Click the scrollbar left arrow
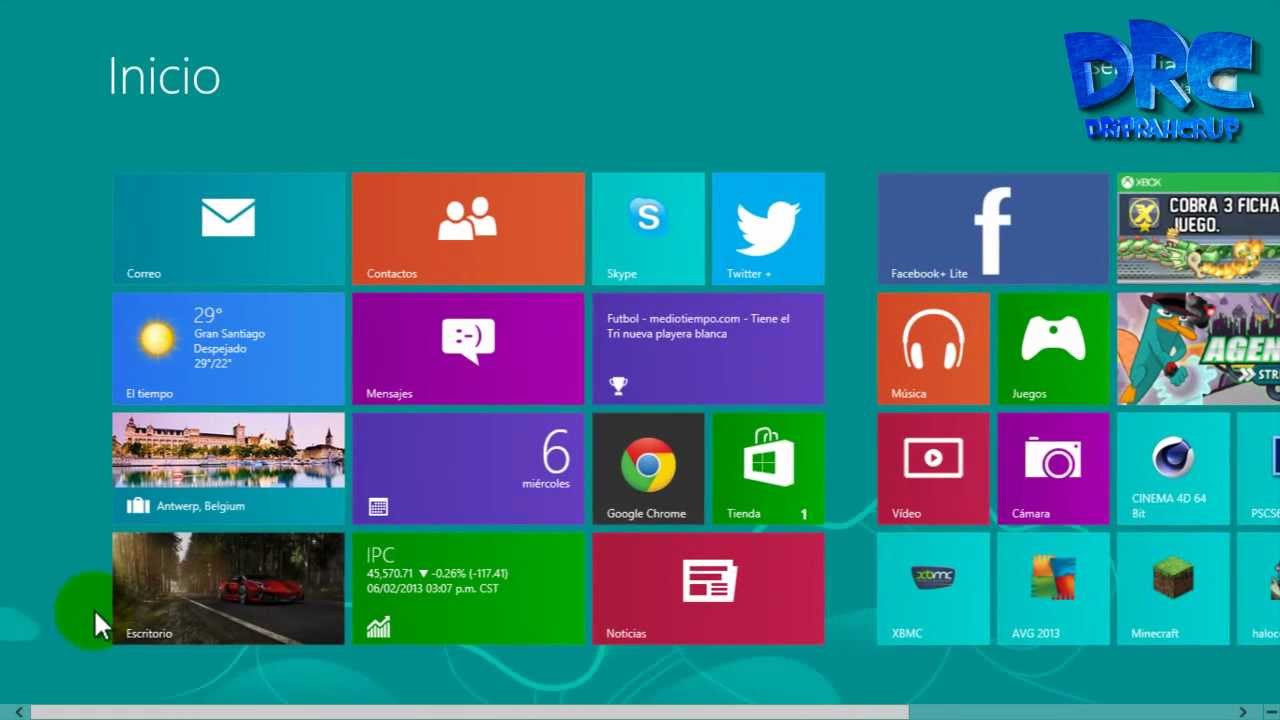Screen dimensions: 1280x720 (x=18, y=712)
